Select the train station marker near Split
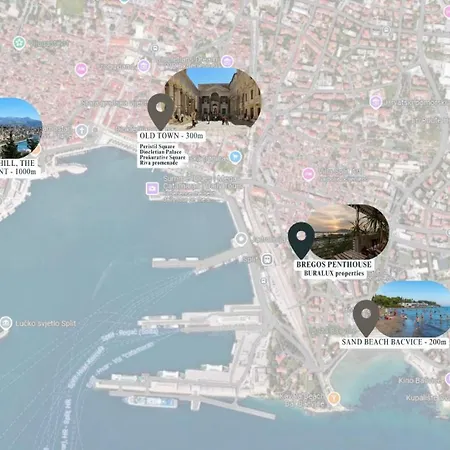Screen dimensions: 450x450 [267, 259]
